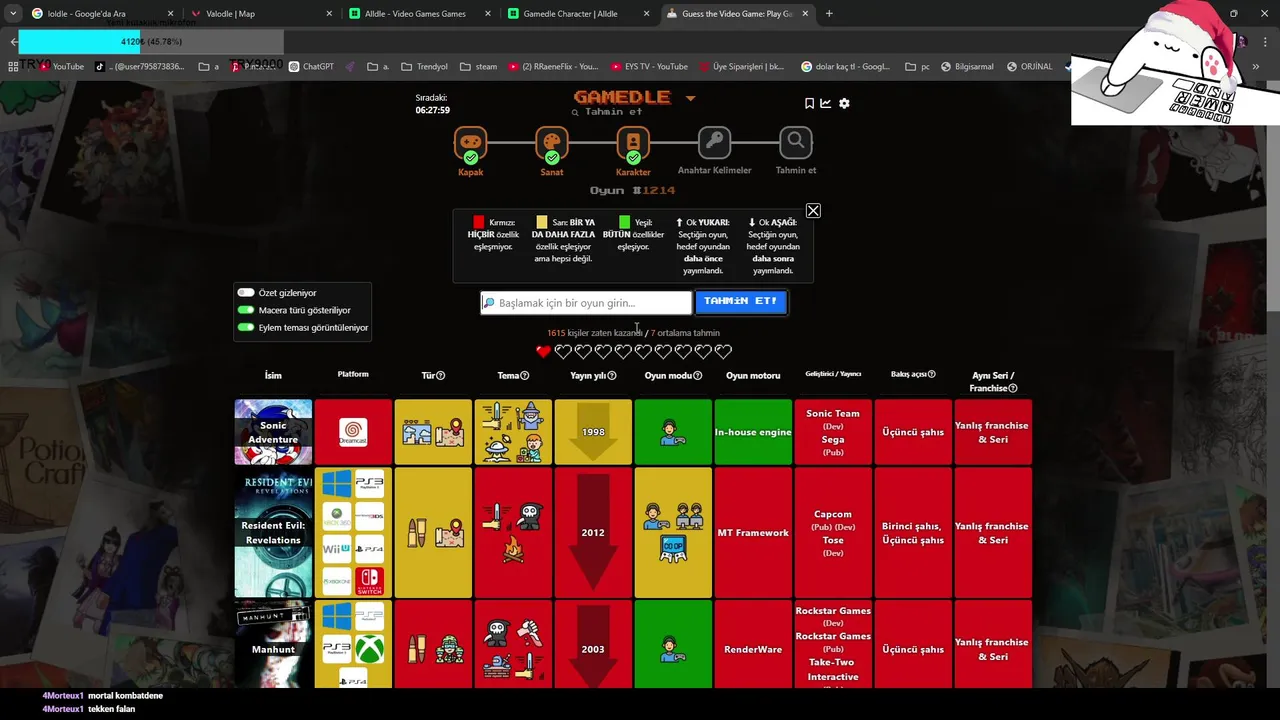The width and height of the screenshot is (1280, 720).
Task: Open the EYS TV YouTube bookmark
Action: pyautogui.click(x=648, y=67)
